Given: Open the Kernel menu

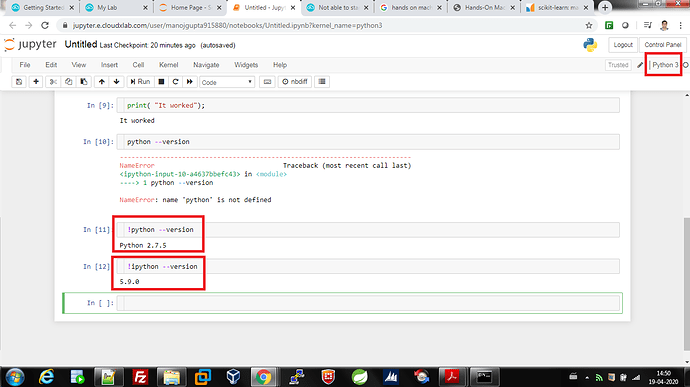Looking at the screenshot, I should click(169, 65).
